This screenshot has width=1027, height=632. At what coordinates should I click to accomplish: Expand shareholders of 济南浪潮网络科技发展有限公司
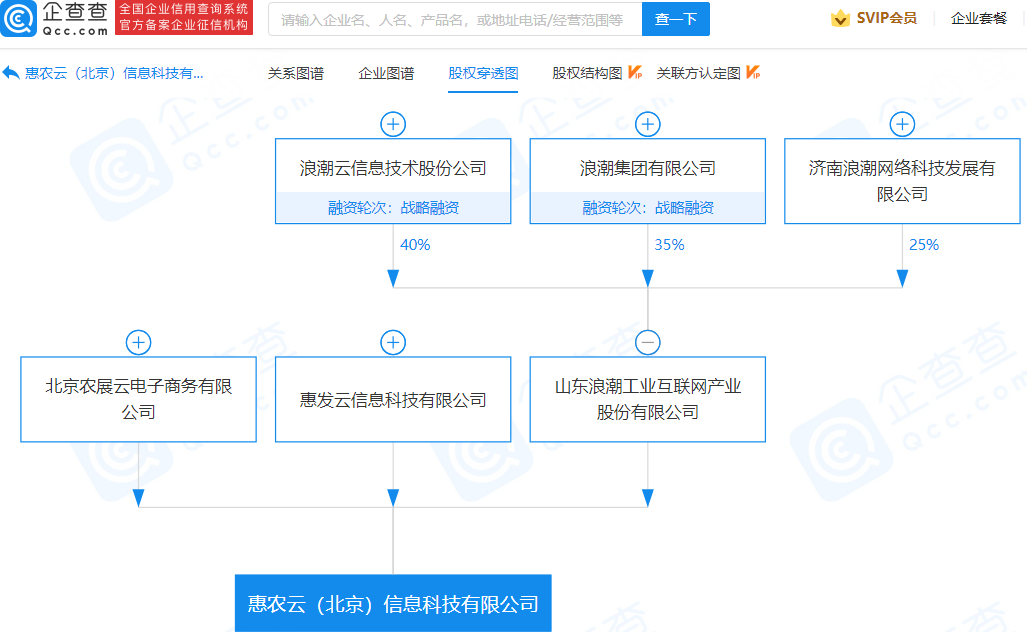tap(902, 124)
